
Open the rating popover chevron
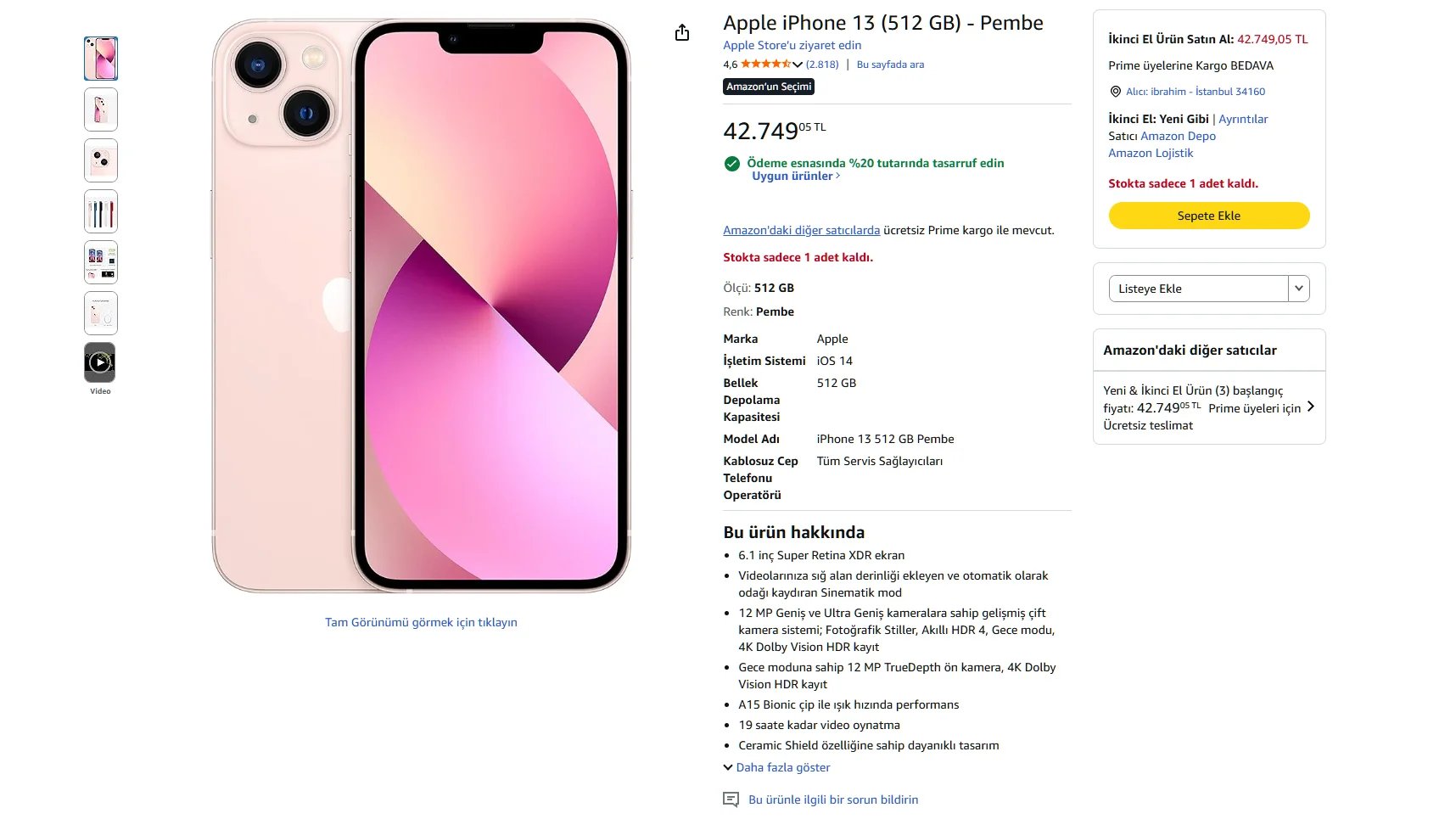[x=798, y=65]
